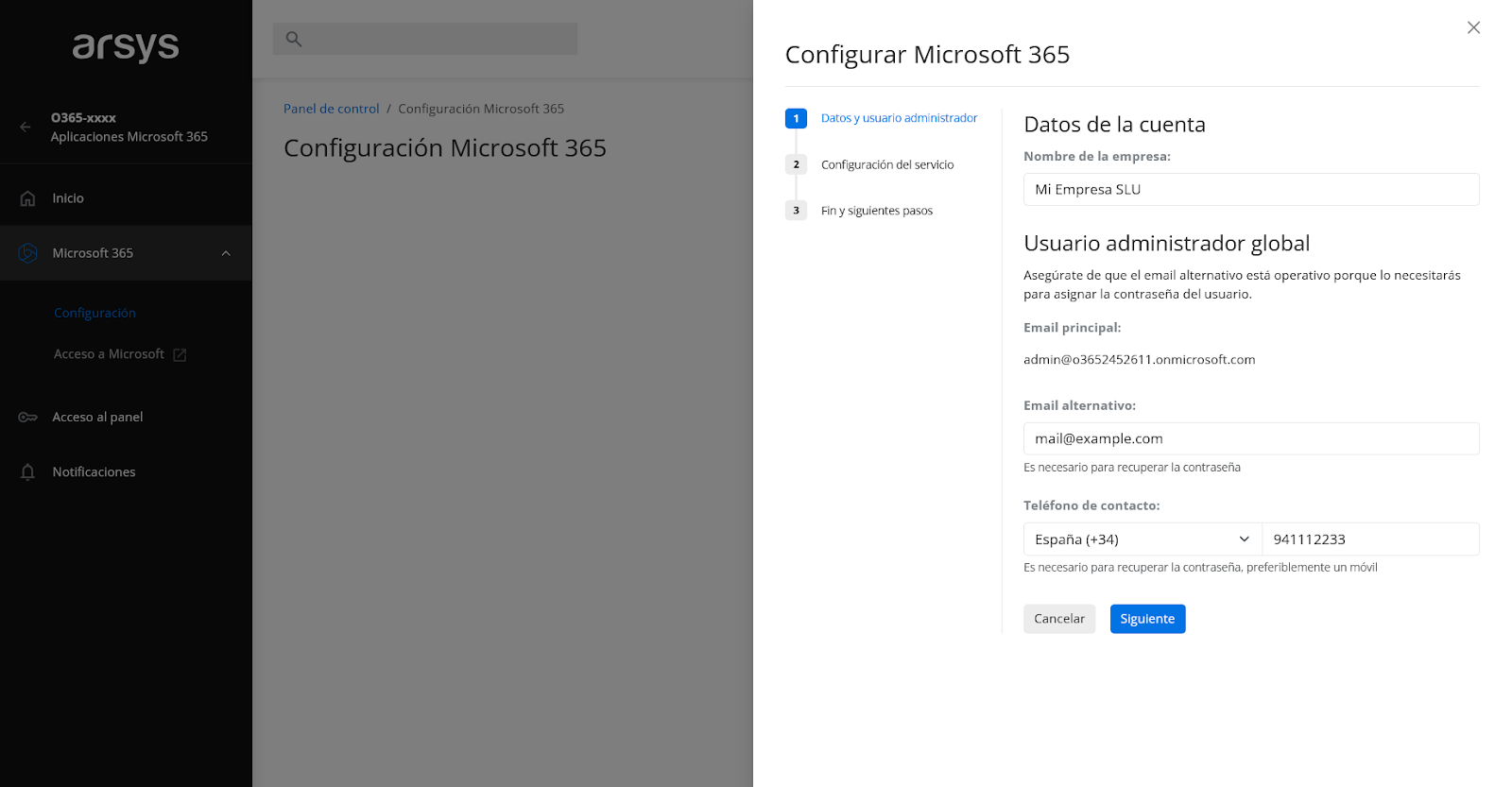
Task: Close the Configurar Microsoft 365 panel
Action: pyautogui.click(x=1473, y=27)
